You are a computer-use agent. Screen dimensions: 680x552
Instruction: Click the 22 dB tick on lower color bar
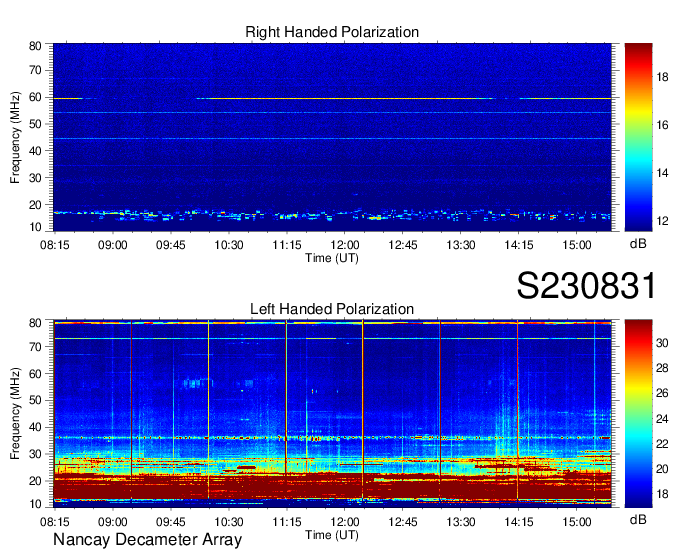(662, 444)
